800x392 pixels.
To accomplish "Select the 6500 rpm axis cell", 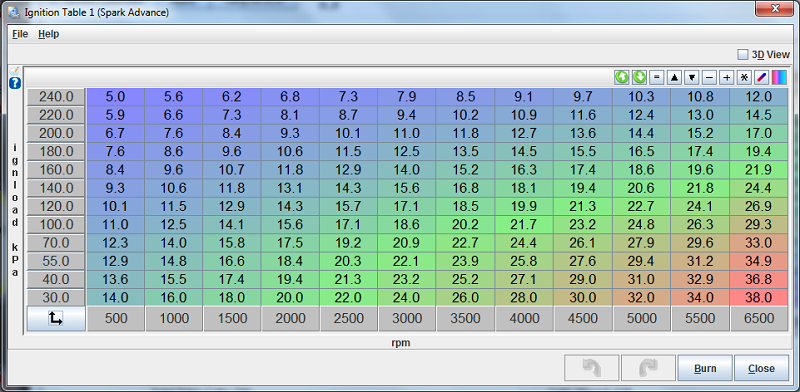I will point(759,319).
